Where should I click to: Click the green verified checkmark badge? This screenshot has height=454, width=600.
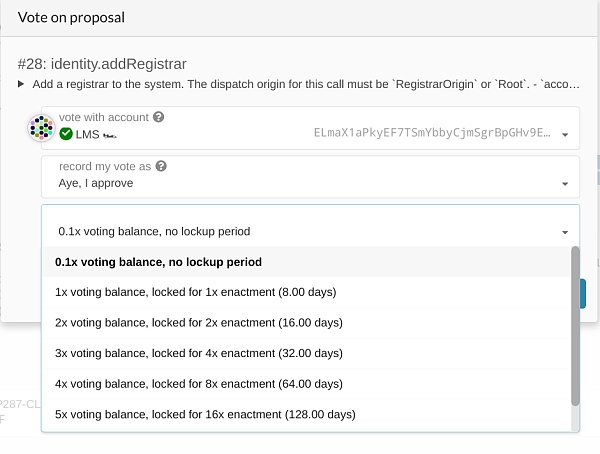coord(66,133)
